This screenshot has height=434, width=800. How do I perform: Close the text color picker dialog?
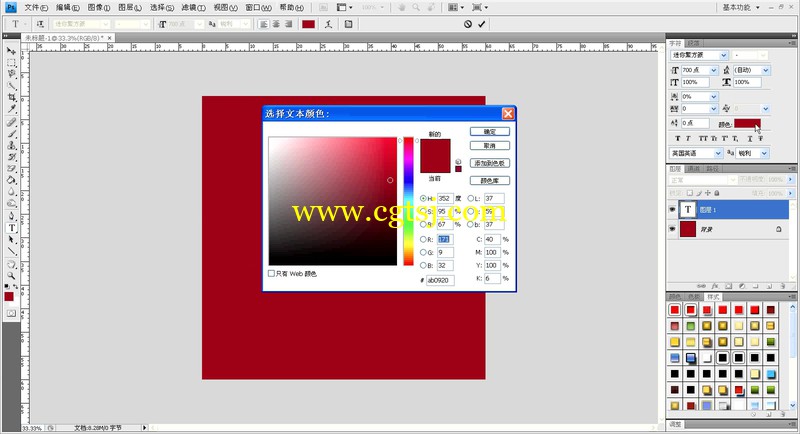[x=508, y=114]
